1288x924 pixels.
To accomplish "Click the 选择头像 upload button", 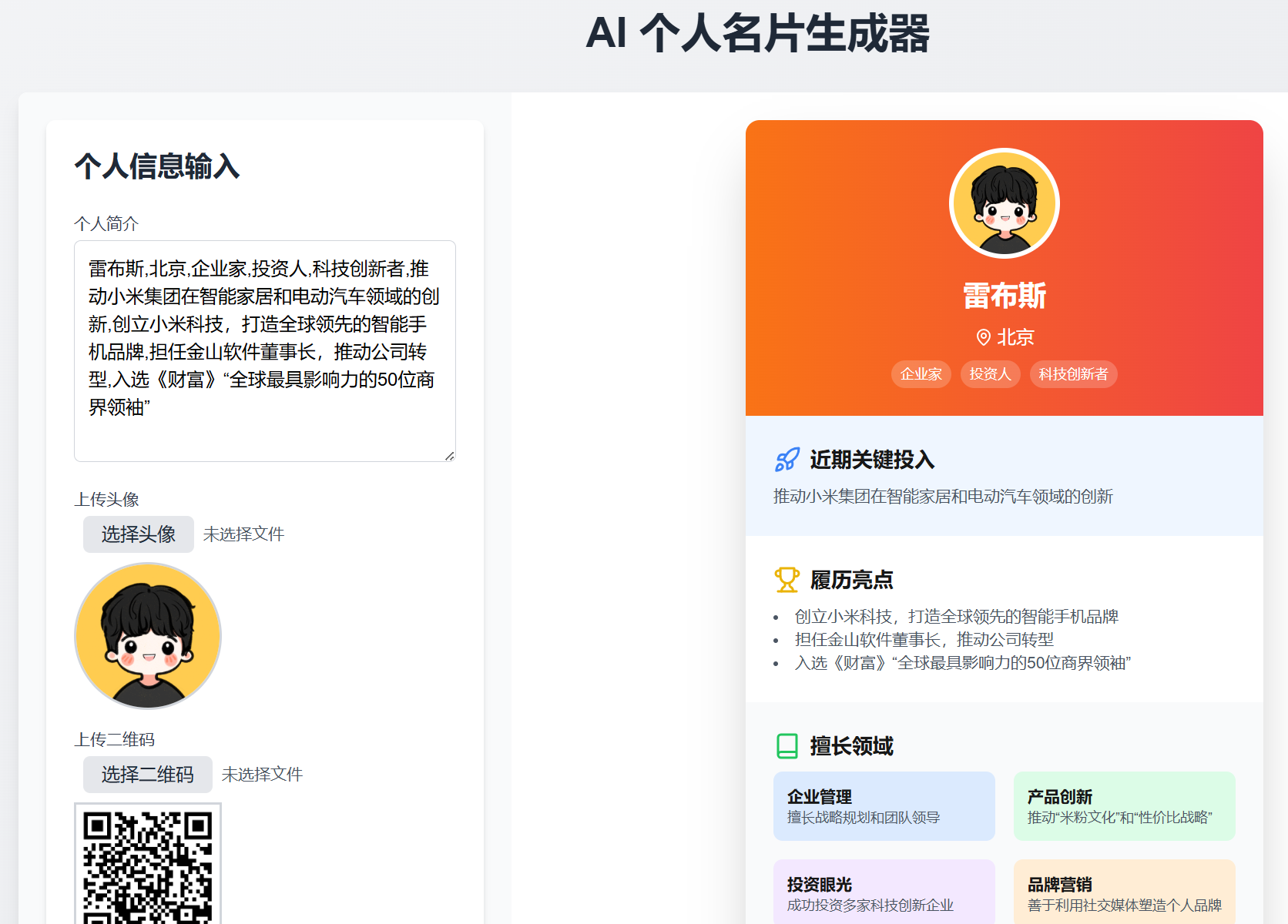I will coord(139,534).
